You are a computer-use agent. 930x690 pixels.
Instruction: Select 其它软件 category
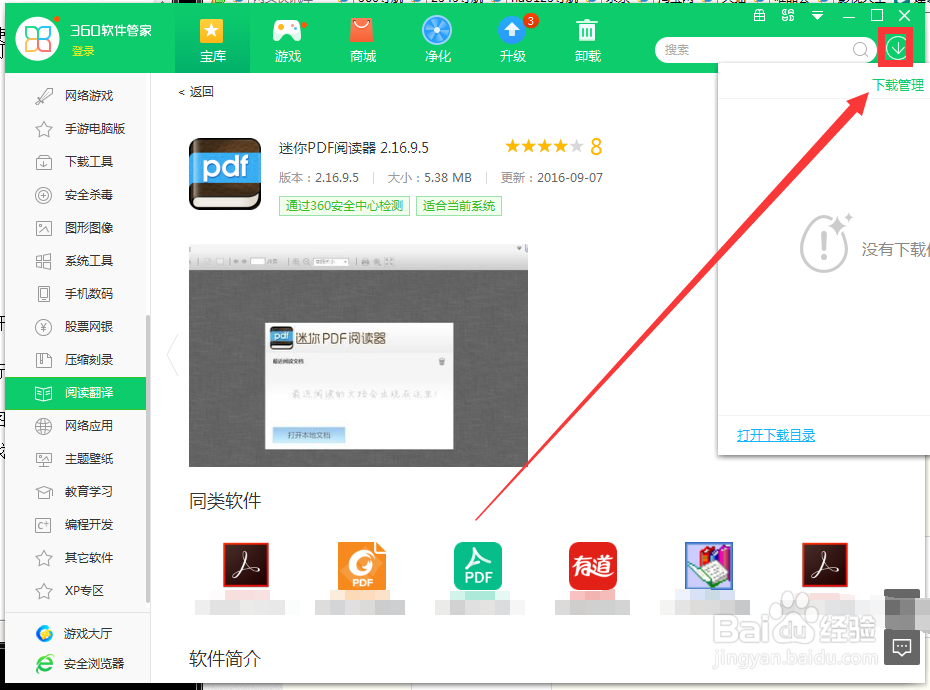pyautogui.click(x=75, y=558)
